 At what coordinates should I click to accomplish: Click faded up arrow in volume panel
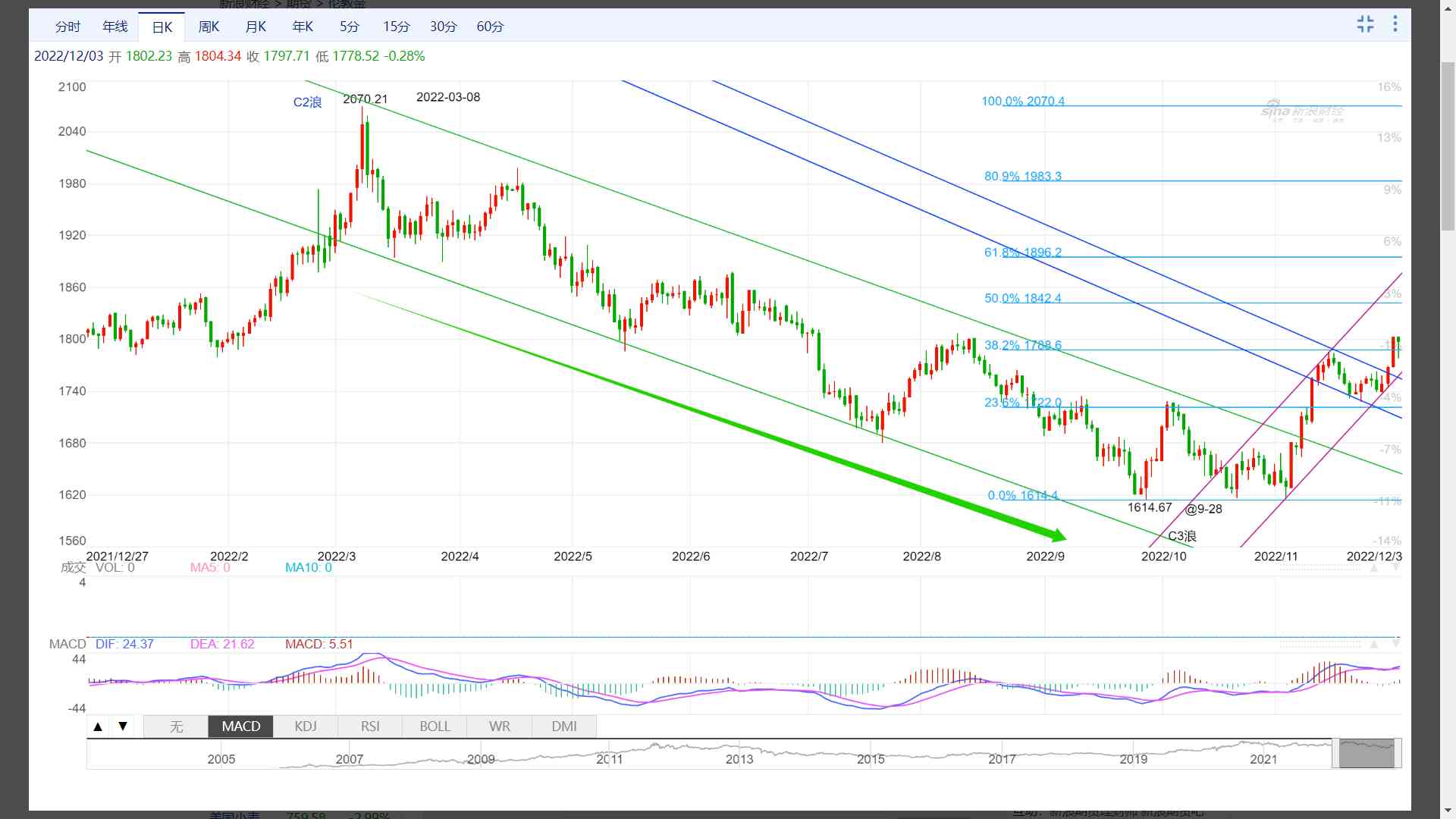click(x=1374, y=568)
